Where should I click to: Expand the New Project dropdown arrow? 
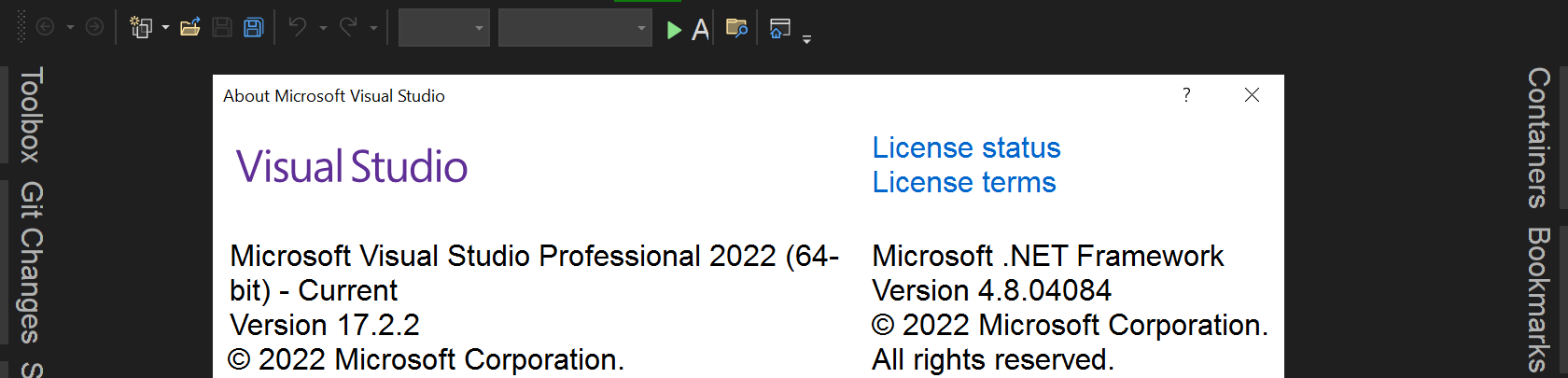pyautogui.click(x=165, y=28)
